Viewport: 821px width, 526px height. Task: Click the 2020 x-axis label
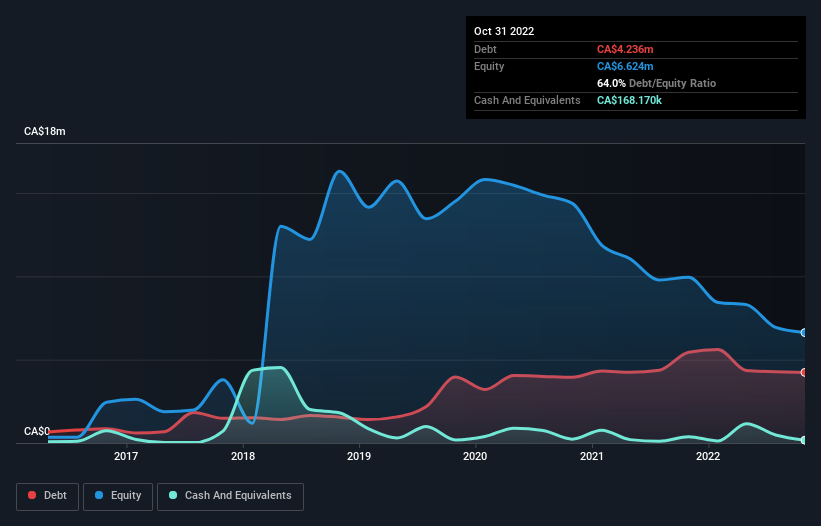475,456
